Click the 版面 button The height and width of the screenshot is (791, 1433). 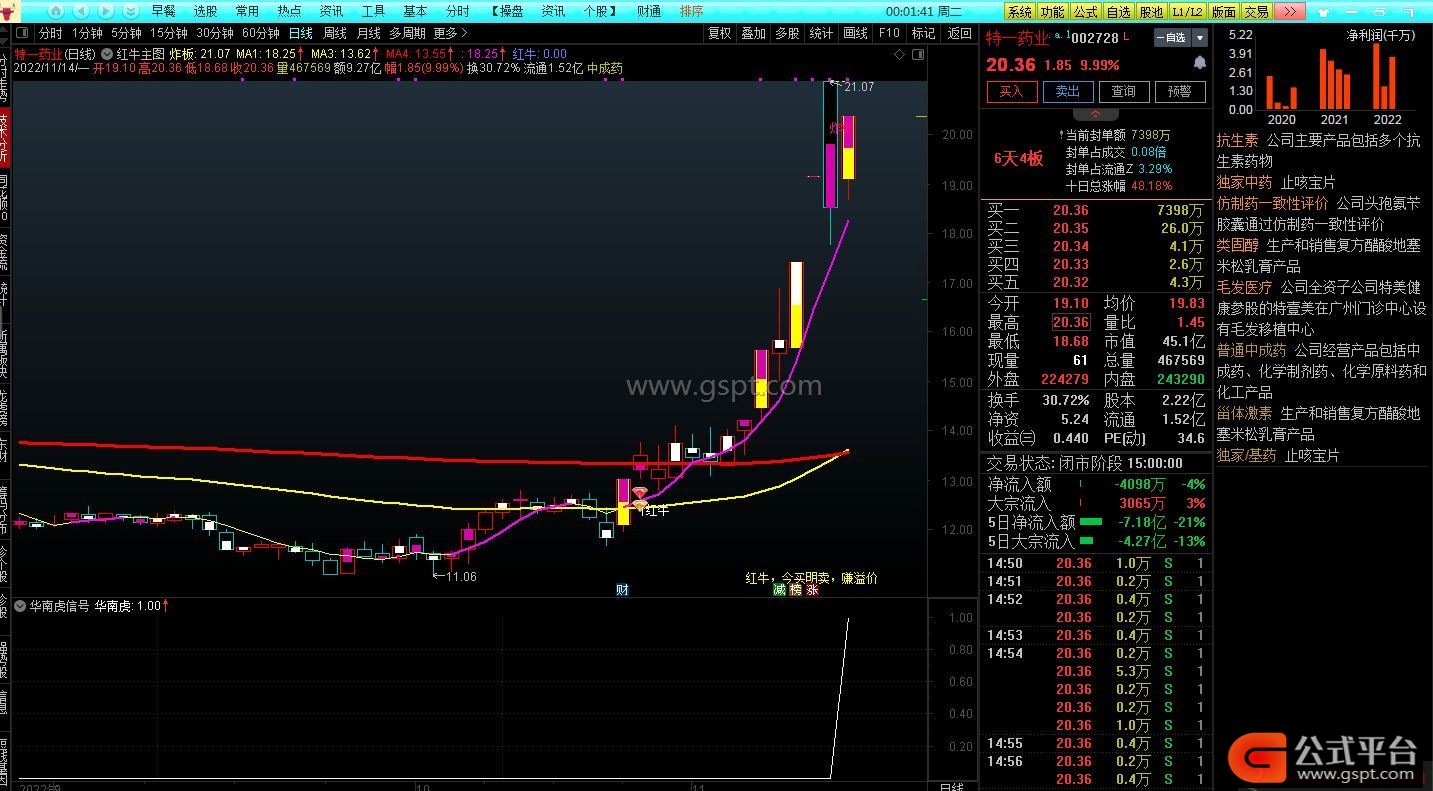pyautogui.click(x=1223, y=11)
